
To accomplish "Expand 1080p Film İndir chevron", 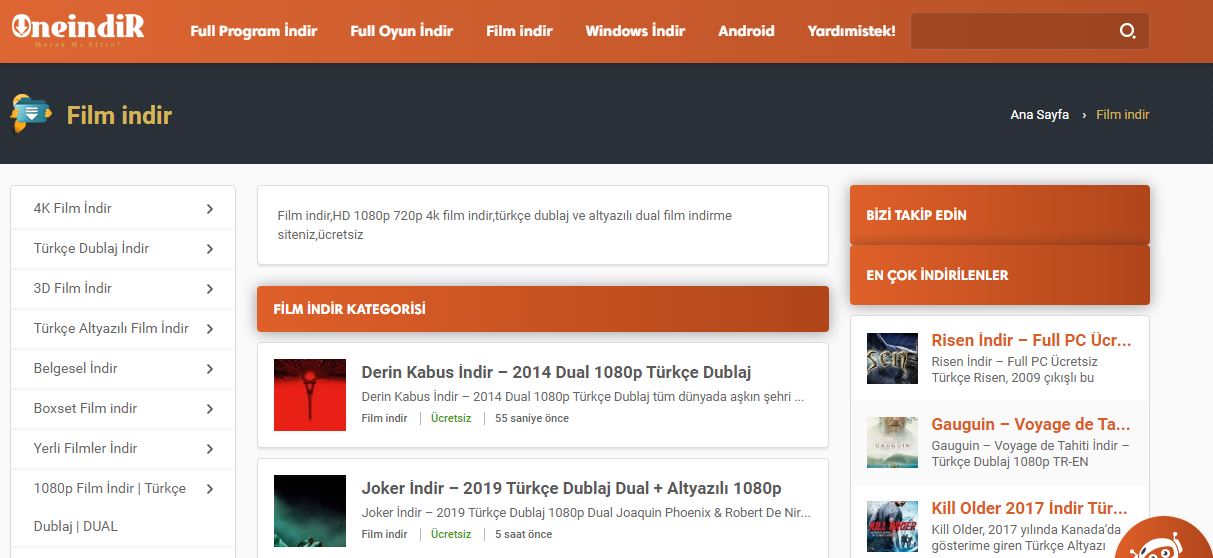I will [210, 489].
